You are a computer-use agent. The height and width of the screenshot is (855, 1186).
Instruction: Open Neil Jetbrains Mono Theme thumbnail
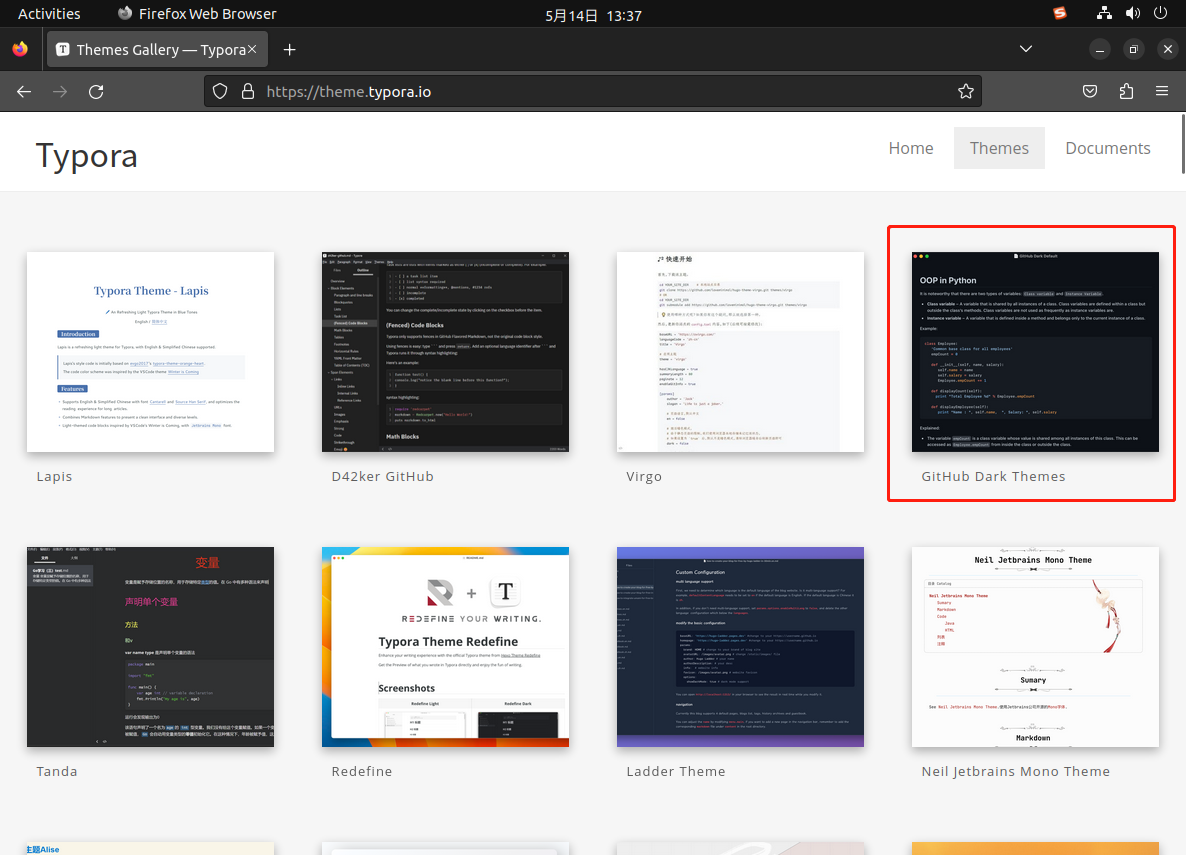pos(1035,647)
